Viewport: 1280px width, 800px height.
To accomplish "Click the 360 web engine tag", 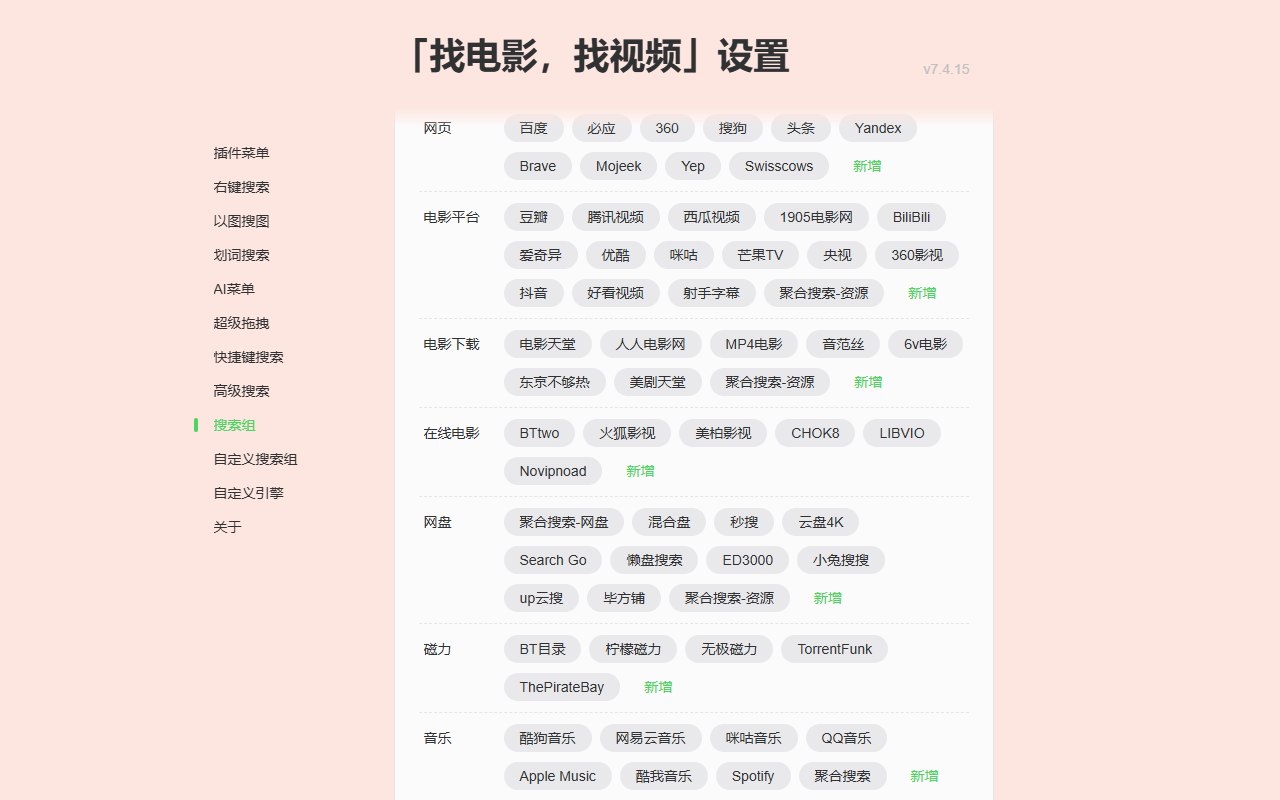I will pos(667,128).
